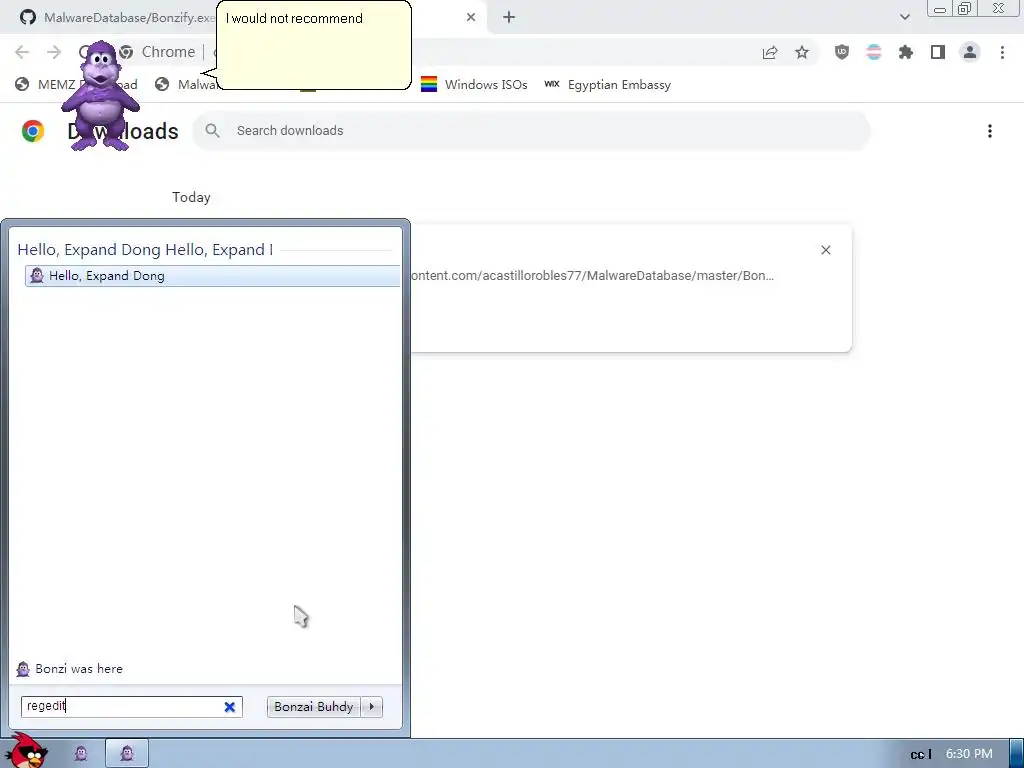Open the Start menu red bird orb
The image size is (1024, 768).
click(x=27, y=750)
